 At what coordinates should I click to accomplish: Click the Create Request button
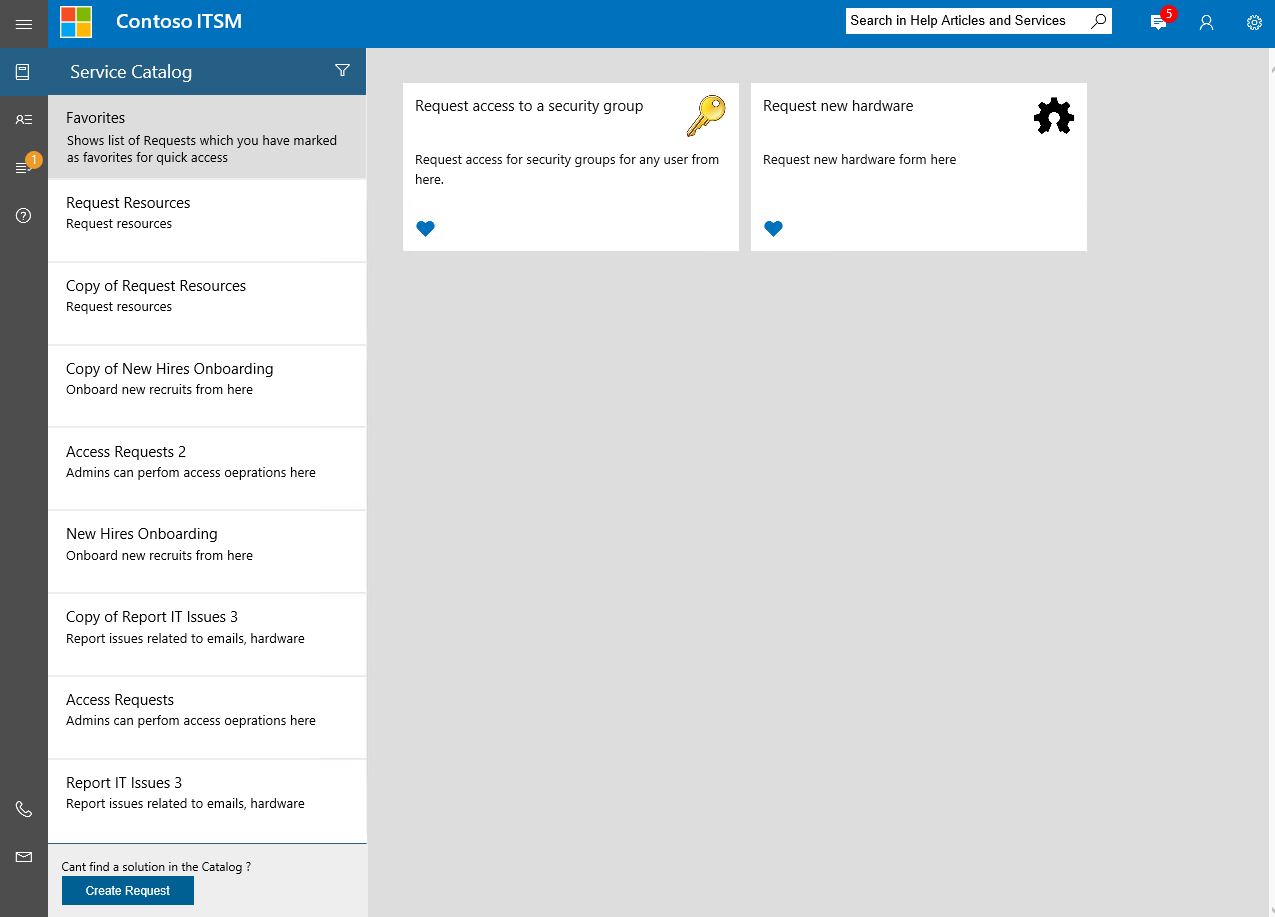click(x=128, y=890)
